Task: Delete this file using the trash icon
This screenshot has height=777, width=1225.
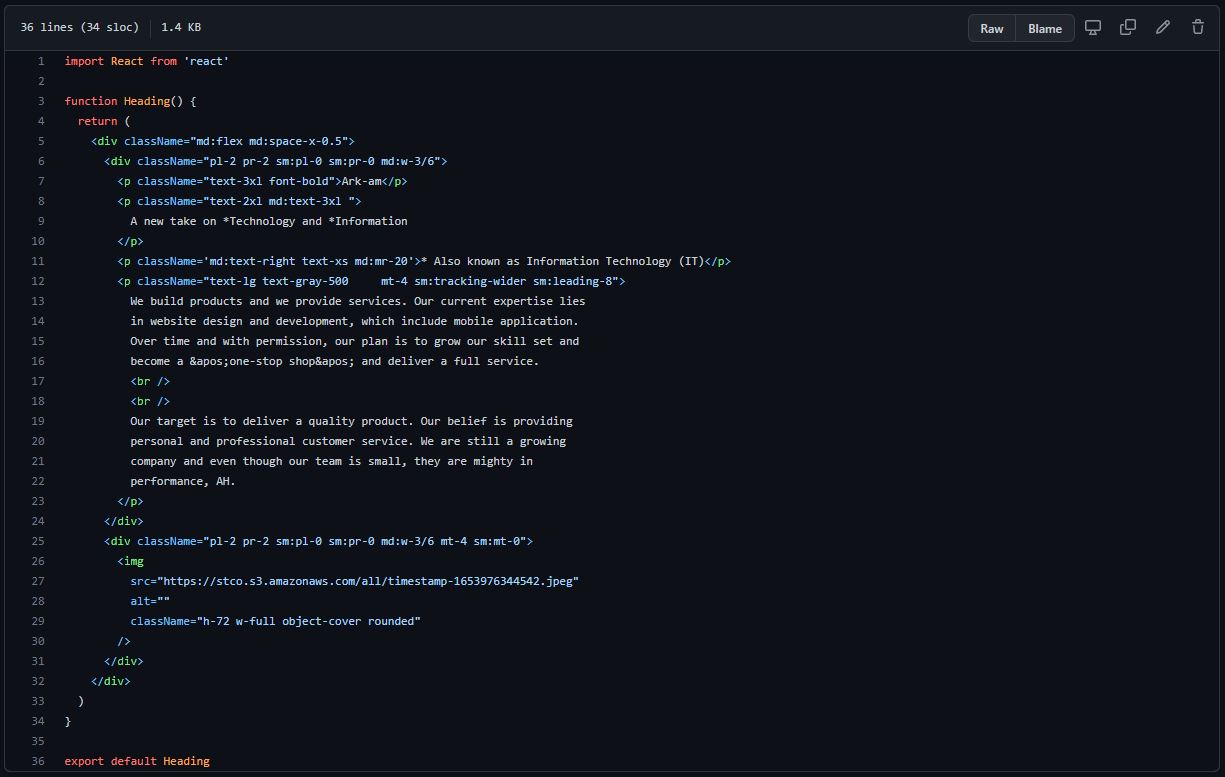Action: coord(1197,27)
